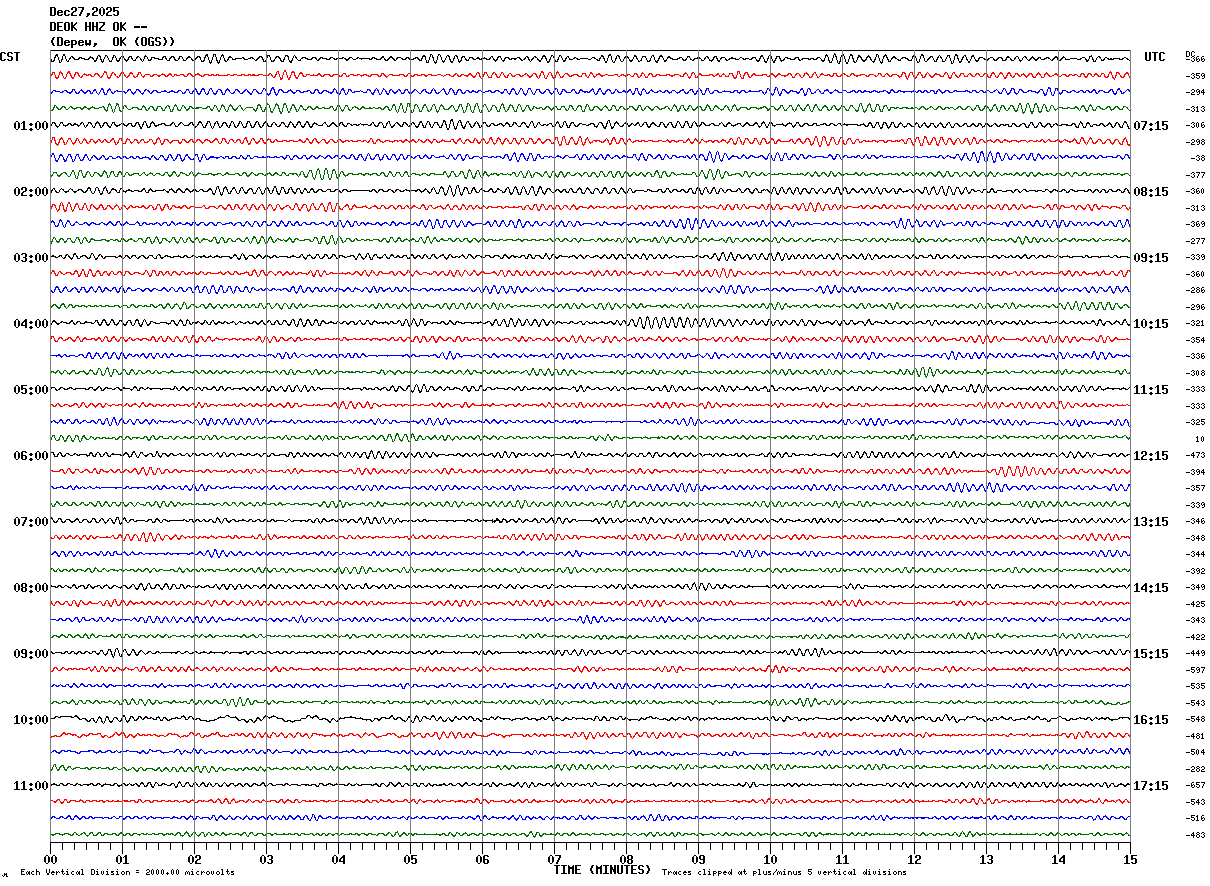Click the DC offset value '-516'
Image resolution: width=1210 pixels, height=886 pixels.
coord(1195,819)
